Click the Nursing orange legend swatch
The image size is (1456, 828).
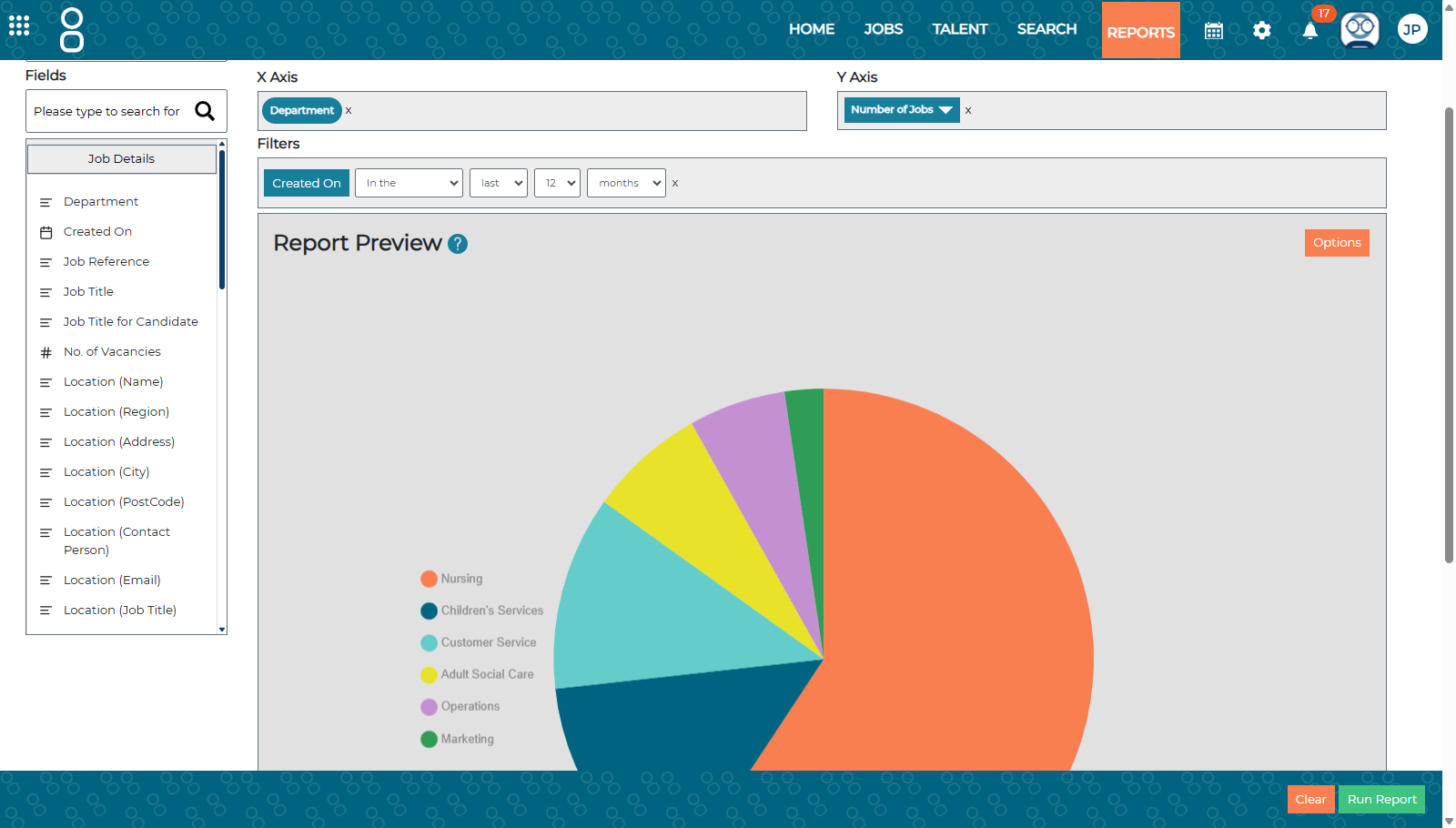[428, 578]
